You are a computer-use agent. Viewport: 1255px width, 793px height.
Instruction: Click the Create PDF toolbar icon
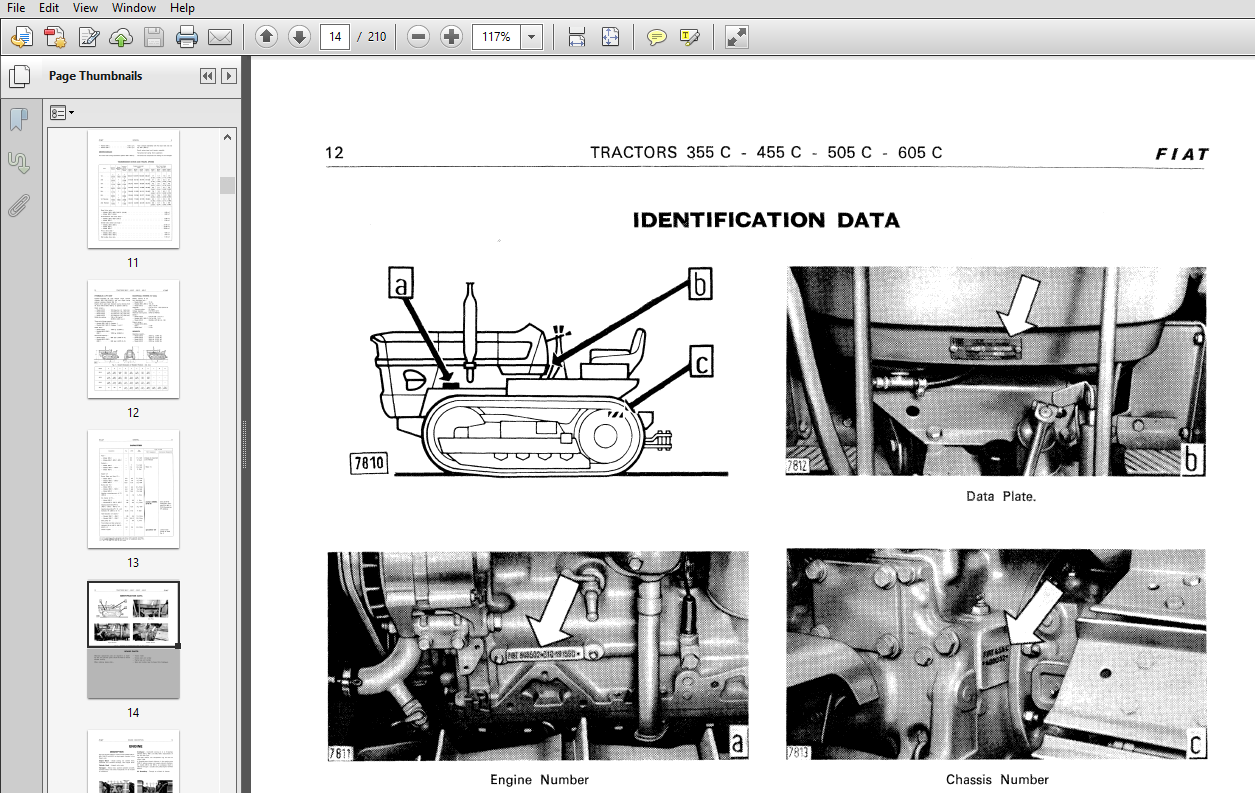click(x=55, y=38)
